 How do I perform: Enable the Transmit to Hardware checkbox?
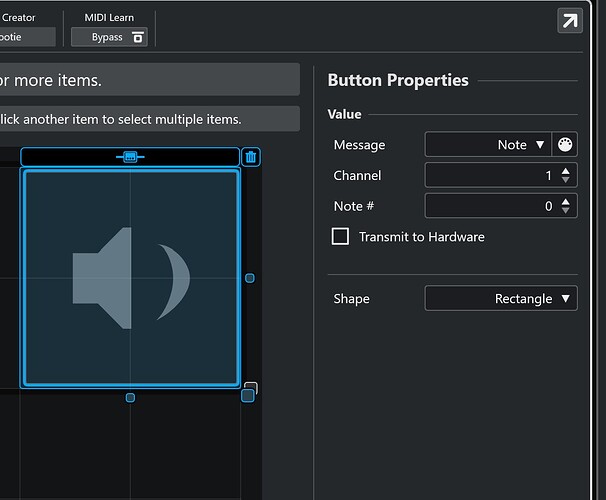click(x=340, y=236)
